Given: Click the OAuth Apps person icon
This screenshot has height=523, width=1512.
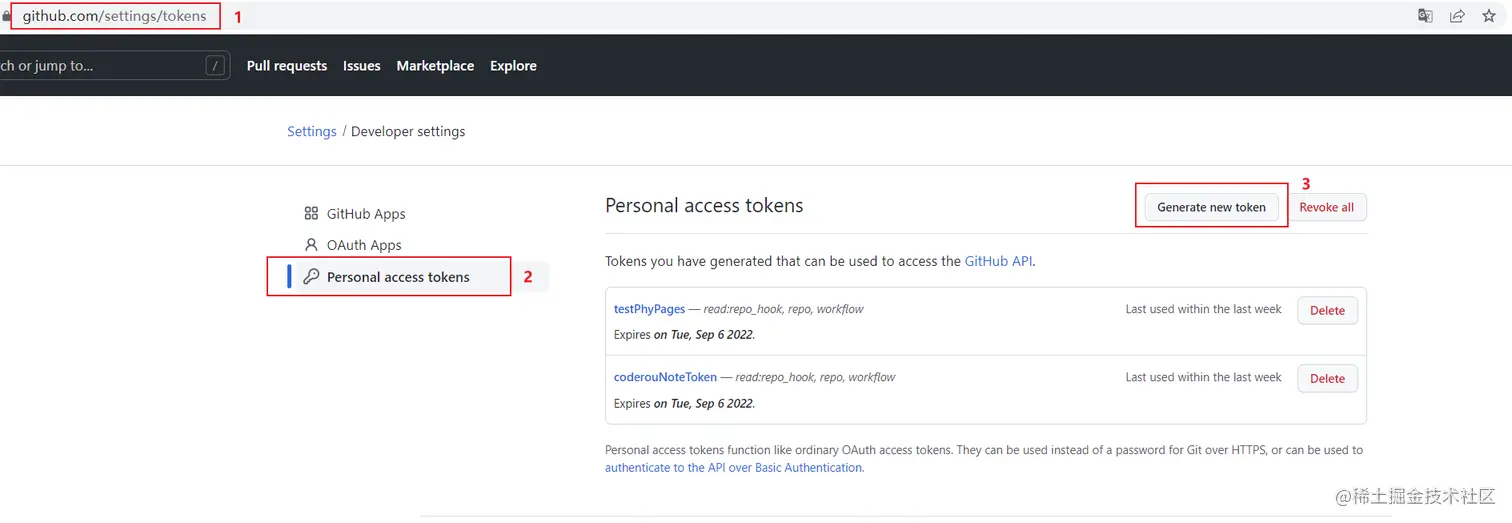Looking at the screenshot, I should point(311,244).
